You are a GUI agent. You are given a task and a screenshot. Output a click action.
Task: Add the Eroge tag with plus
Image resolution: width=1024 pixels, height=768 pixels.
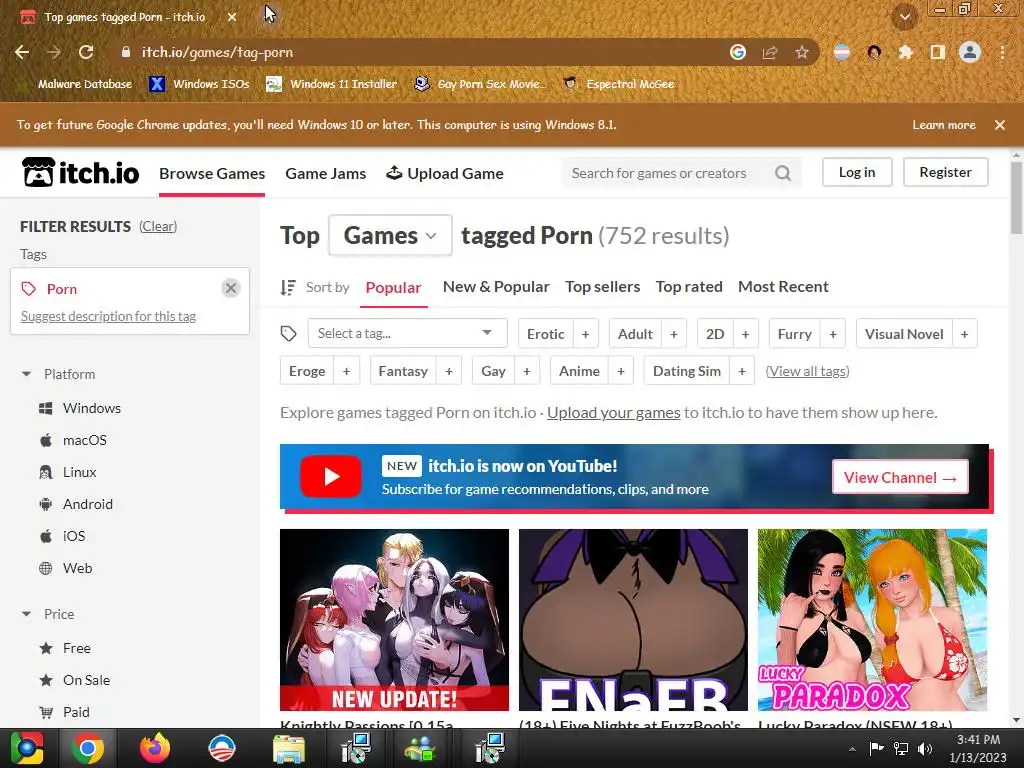[x=346, y=371]
